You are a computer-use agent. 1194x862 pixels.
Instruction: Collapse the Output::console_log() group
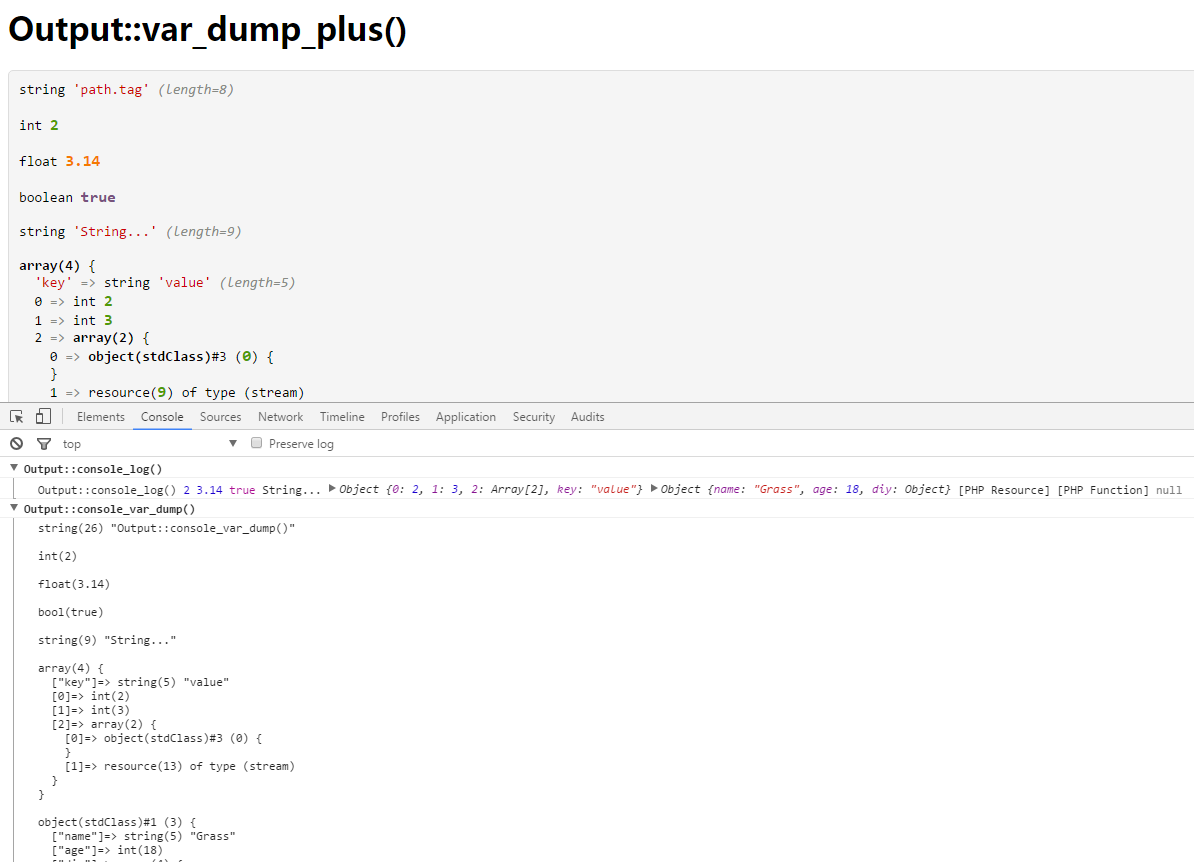(x=14, y=468)
